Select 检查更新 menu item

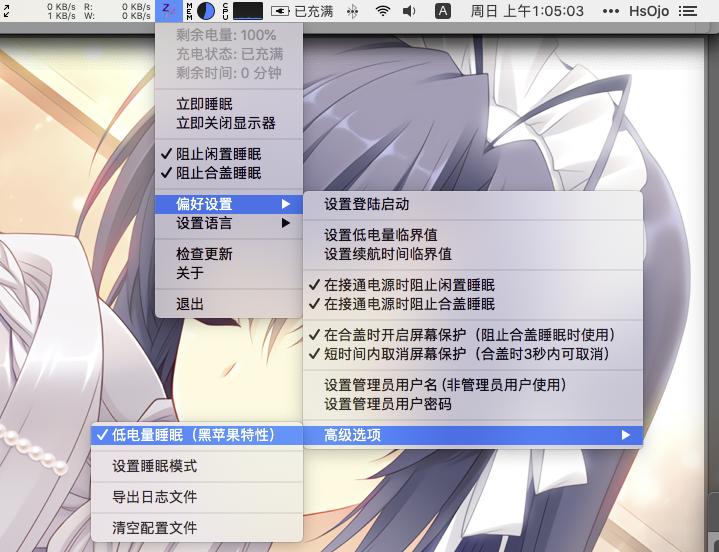pyautogui.click(x=229, y=254)
